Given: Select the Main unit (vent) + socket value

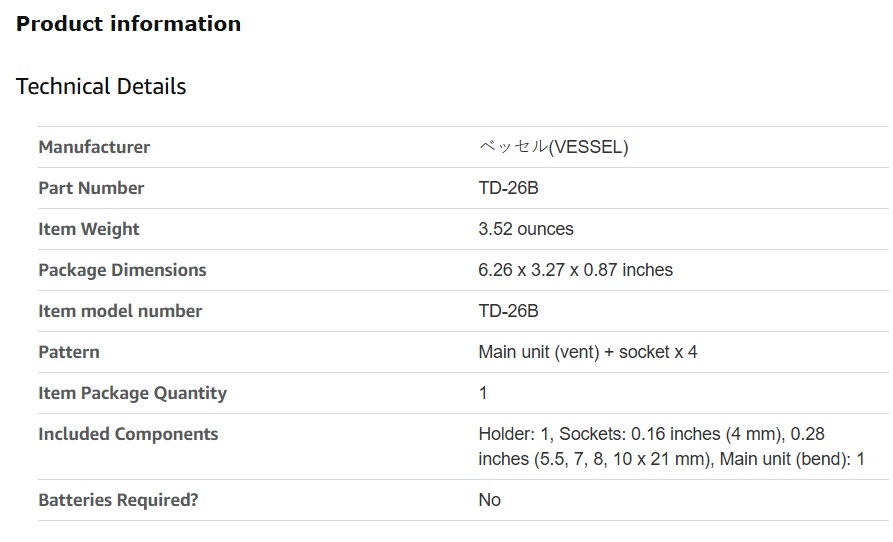Looking at the screenshot, I should 587,352.
